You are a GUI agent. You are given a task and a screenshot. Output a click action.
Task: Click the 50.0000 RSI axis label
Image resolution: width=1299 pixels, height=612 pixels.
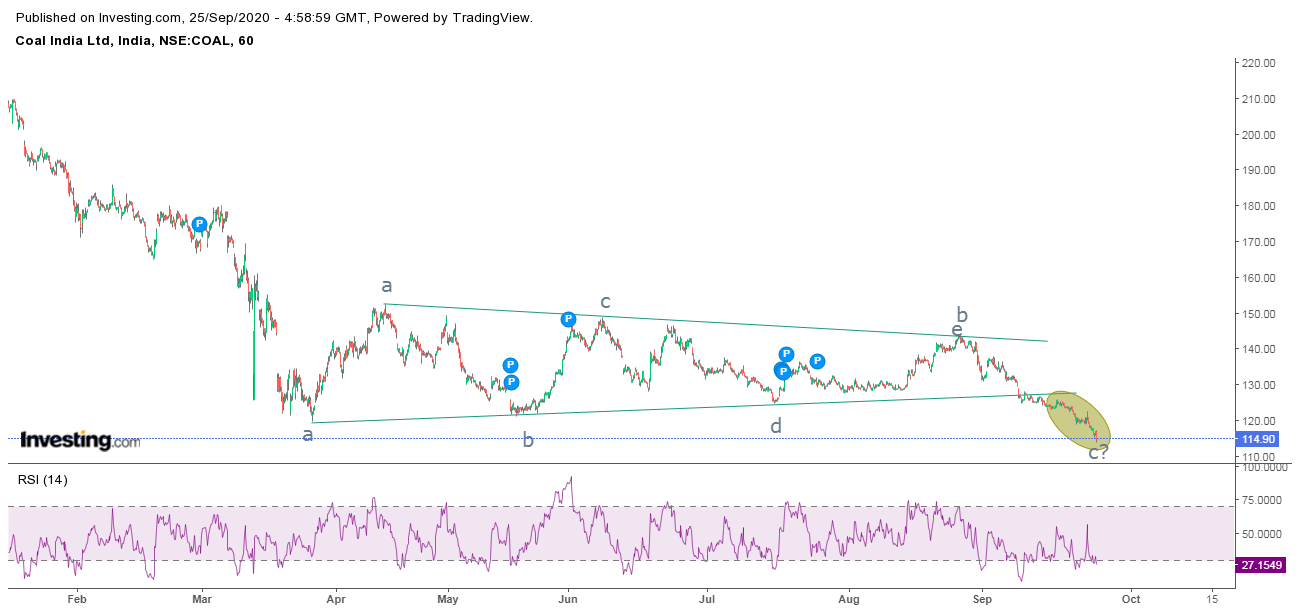(x=1261, y=534)
